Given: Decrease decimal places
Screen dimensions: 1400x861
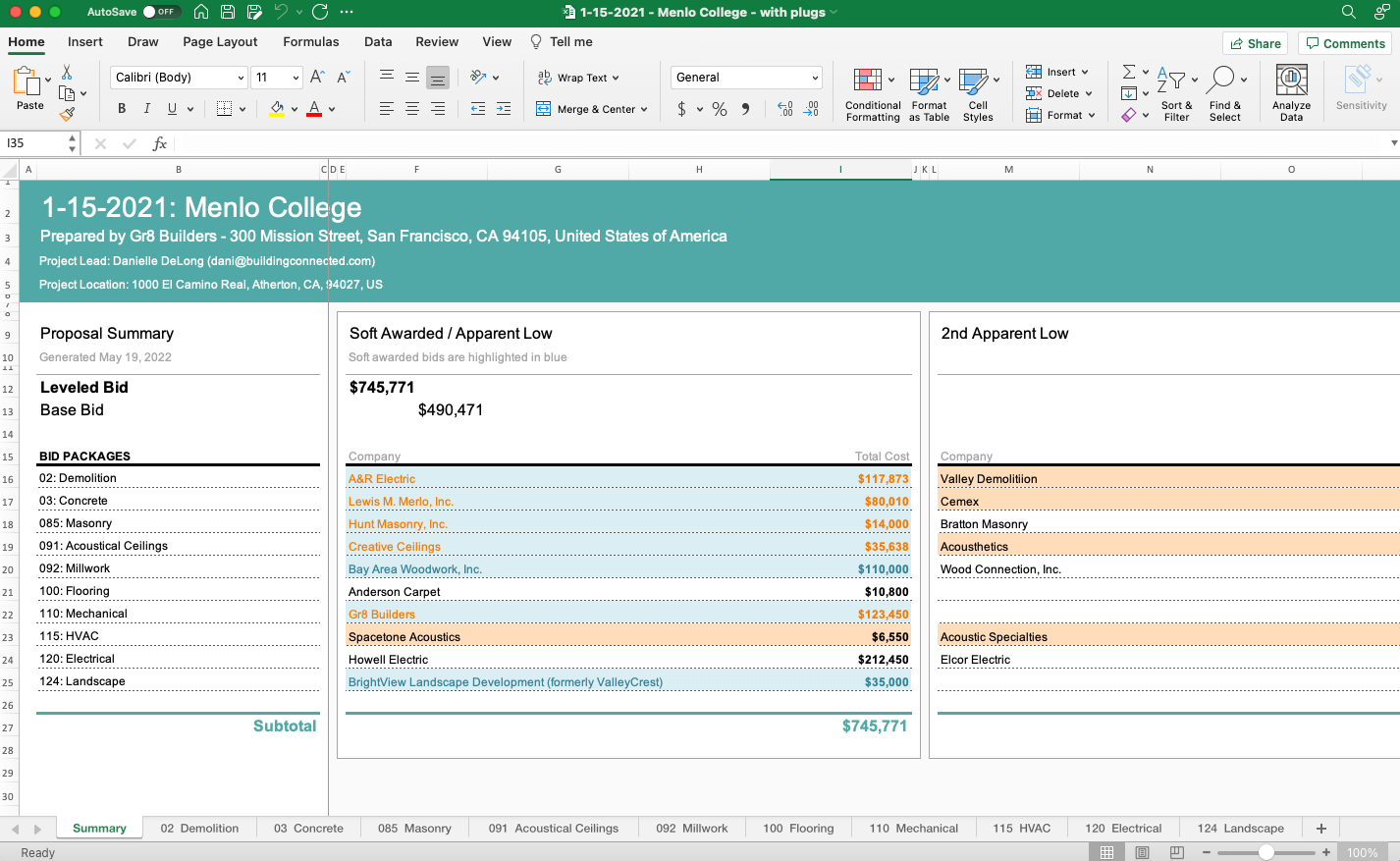Looking at the screenshot, I should tap(811, 109).
